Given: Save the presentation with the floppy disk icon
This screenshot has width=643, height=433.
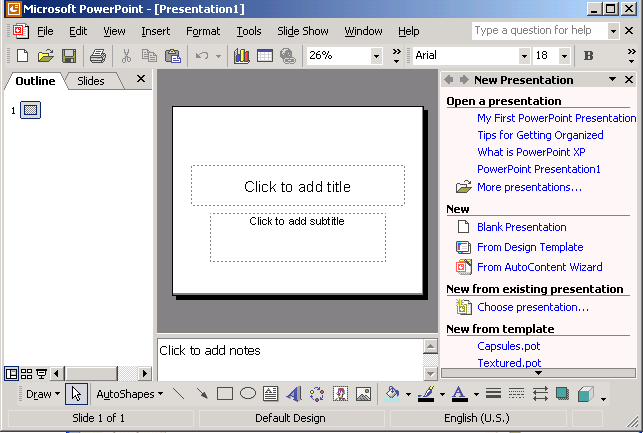Looking at the screenshot, I should pyautogui.click(x=69, y=56).
